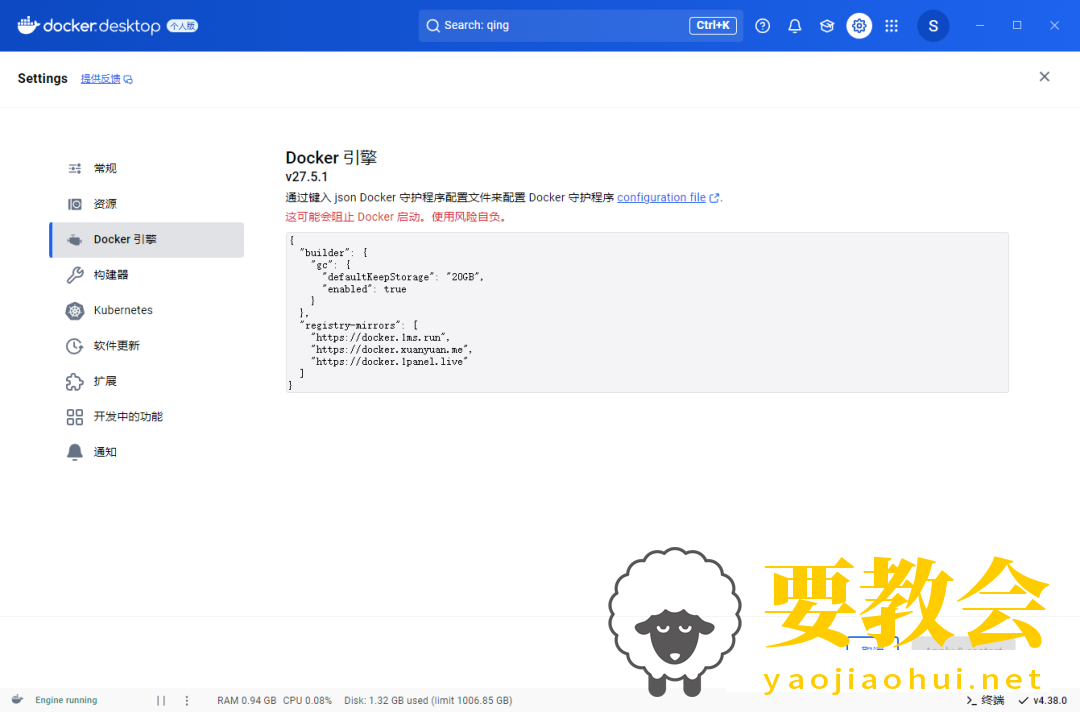The width and height of the screenshot is (1080, 712).
Task: Open the engine three-dot menu
Action: tap(187, 700)
